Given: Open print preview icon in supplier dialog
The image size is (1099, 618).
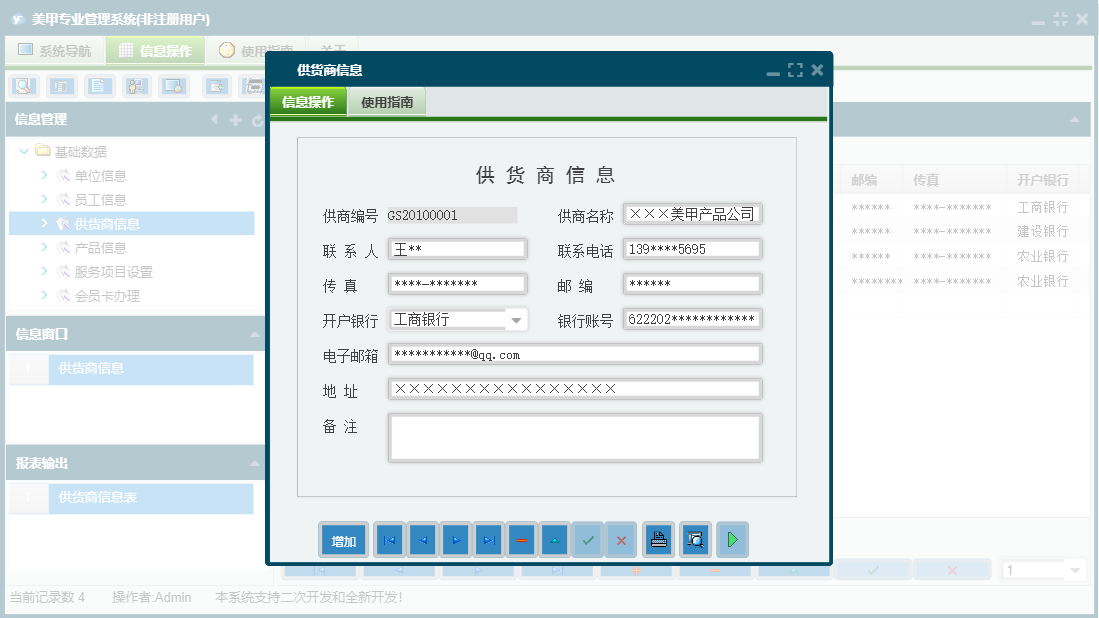Looking at the screenshot, I should point(695,539).
